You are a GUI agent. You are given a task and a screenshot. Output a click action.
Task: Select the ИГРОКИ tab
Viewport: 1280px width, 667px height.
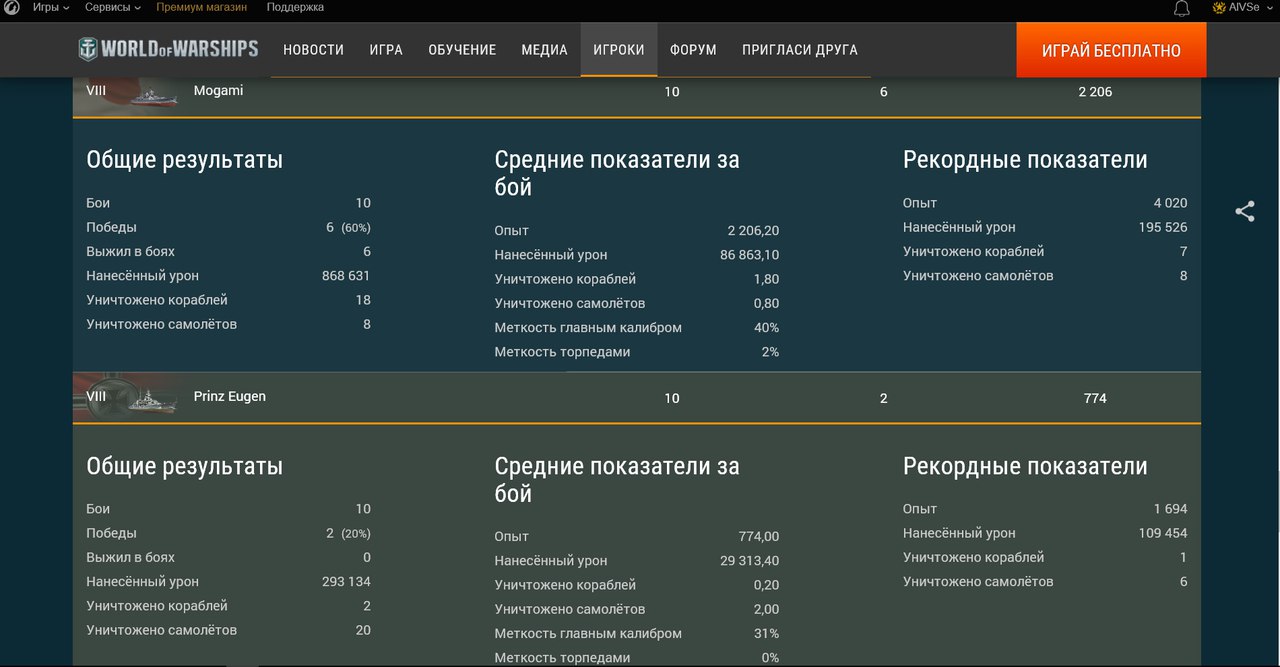[x=618, y=50]
